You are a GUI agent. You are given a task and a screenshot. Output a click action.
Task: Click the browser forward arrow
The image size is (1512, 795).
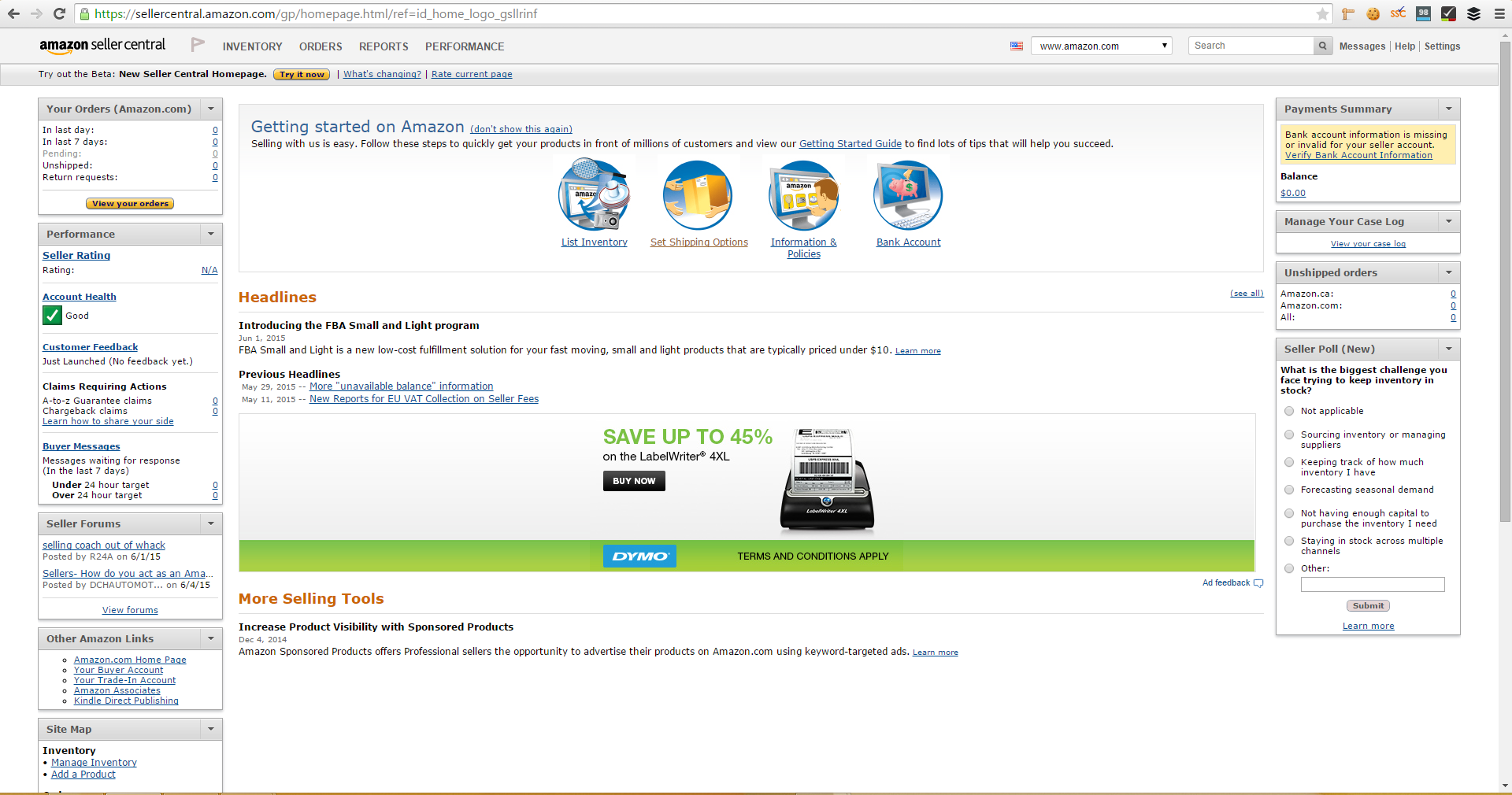[x=36, y=13]
